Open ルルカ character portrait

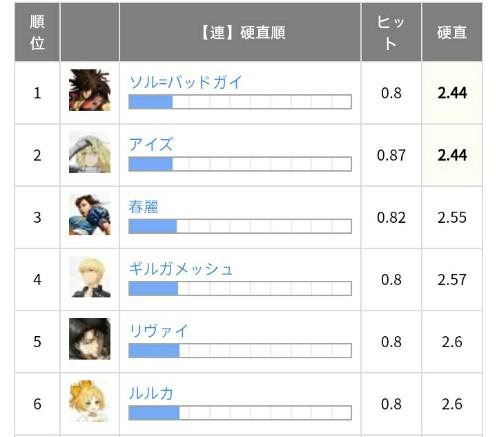[90, 401]
